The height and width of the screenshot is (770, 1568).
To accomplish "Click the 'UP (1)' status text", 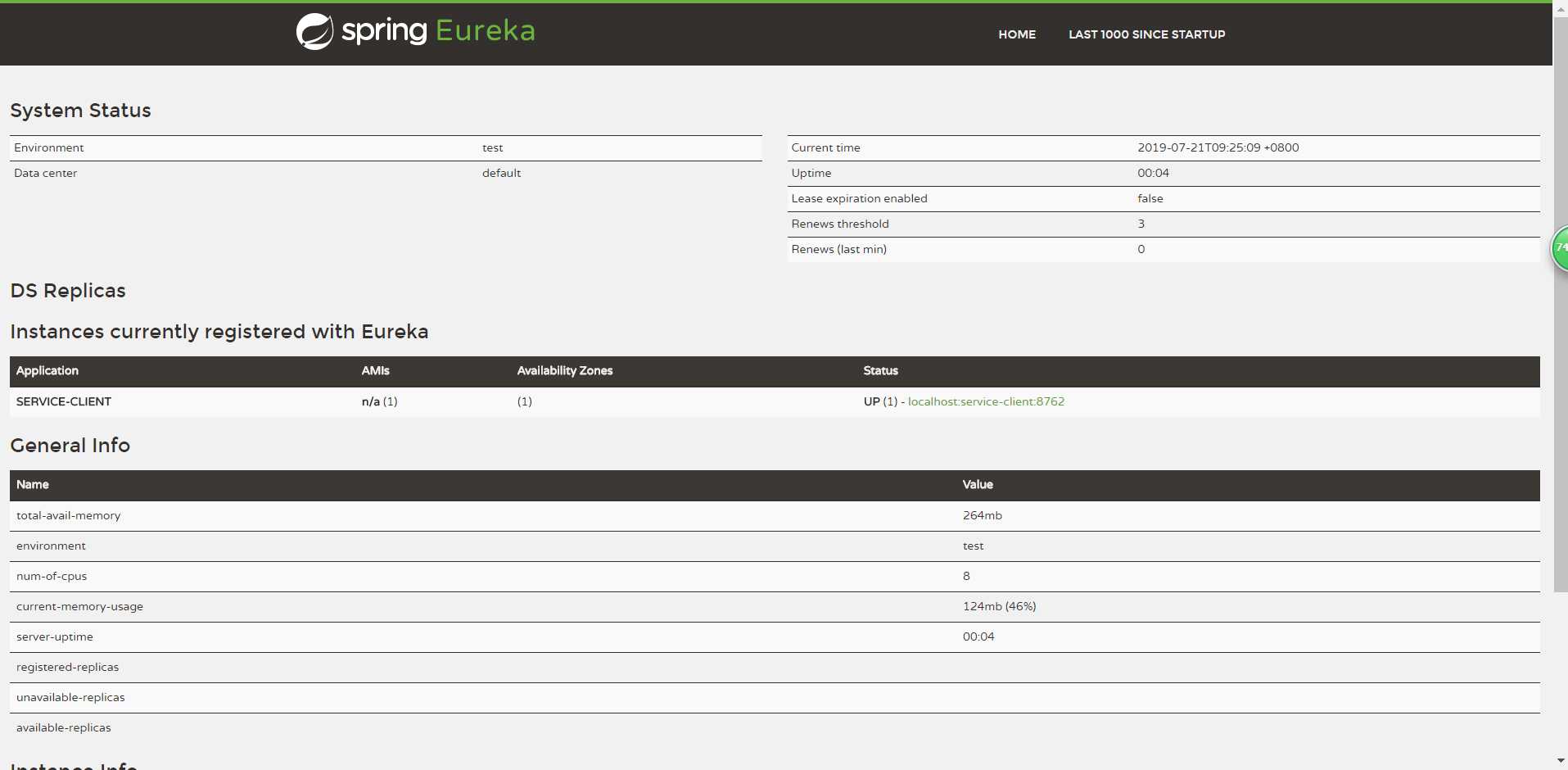I will (880, 401).
